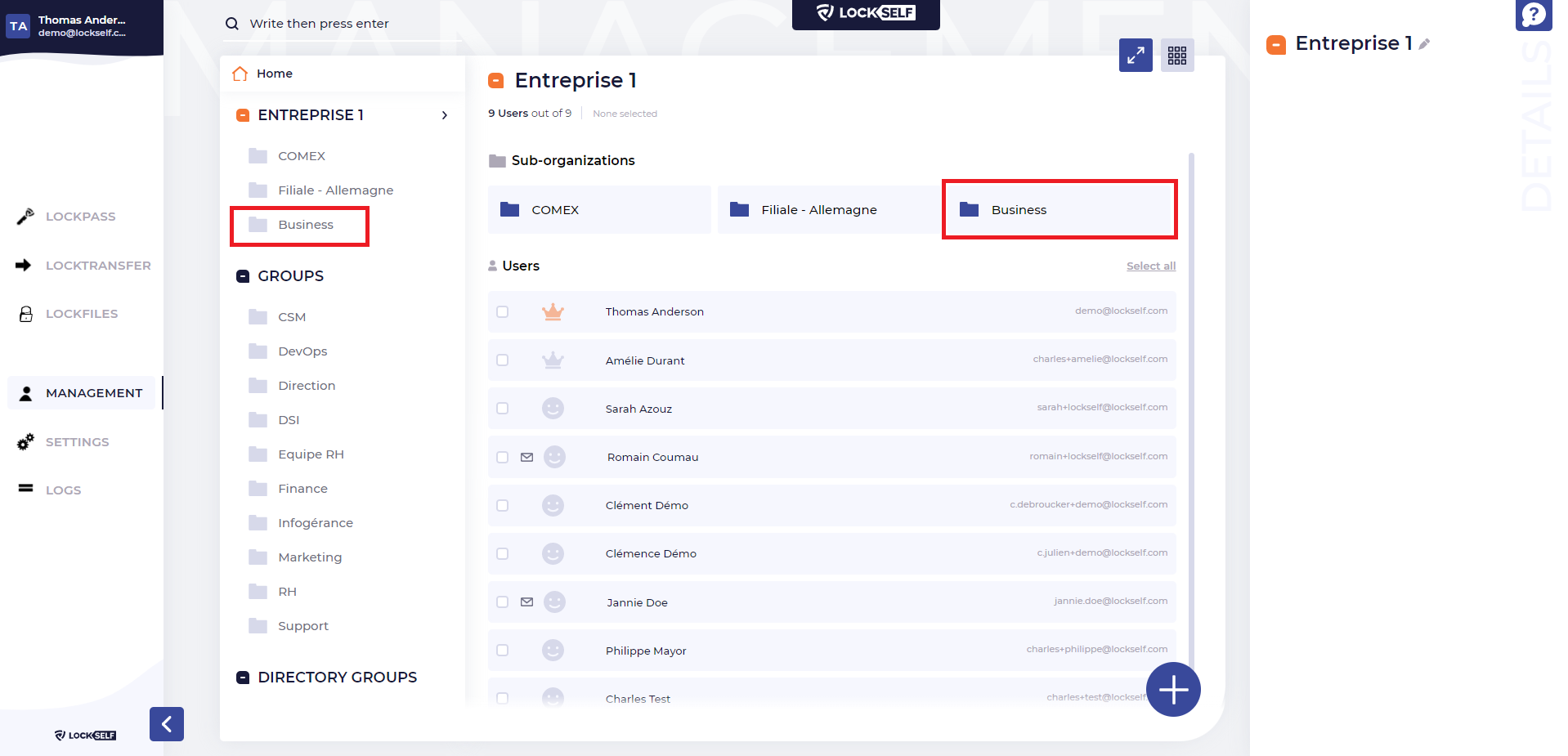Click the edit pencil next to Entreprise 1

click(1424, 44)
